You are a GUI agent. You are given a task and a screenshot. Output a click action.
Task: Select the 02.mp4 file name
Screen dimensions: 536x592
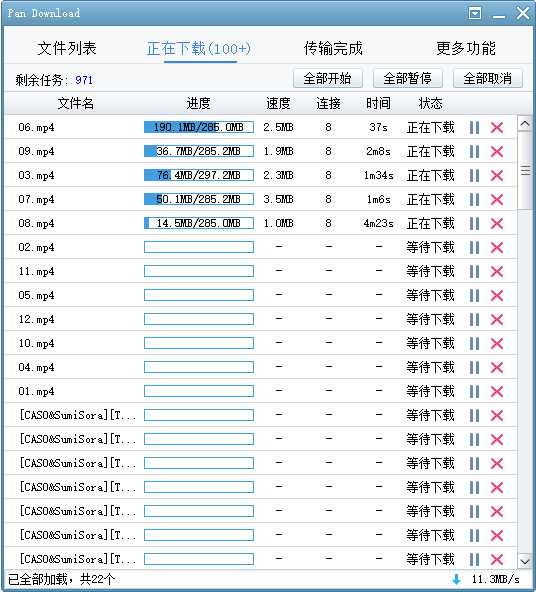(x=36, y=248)
